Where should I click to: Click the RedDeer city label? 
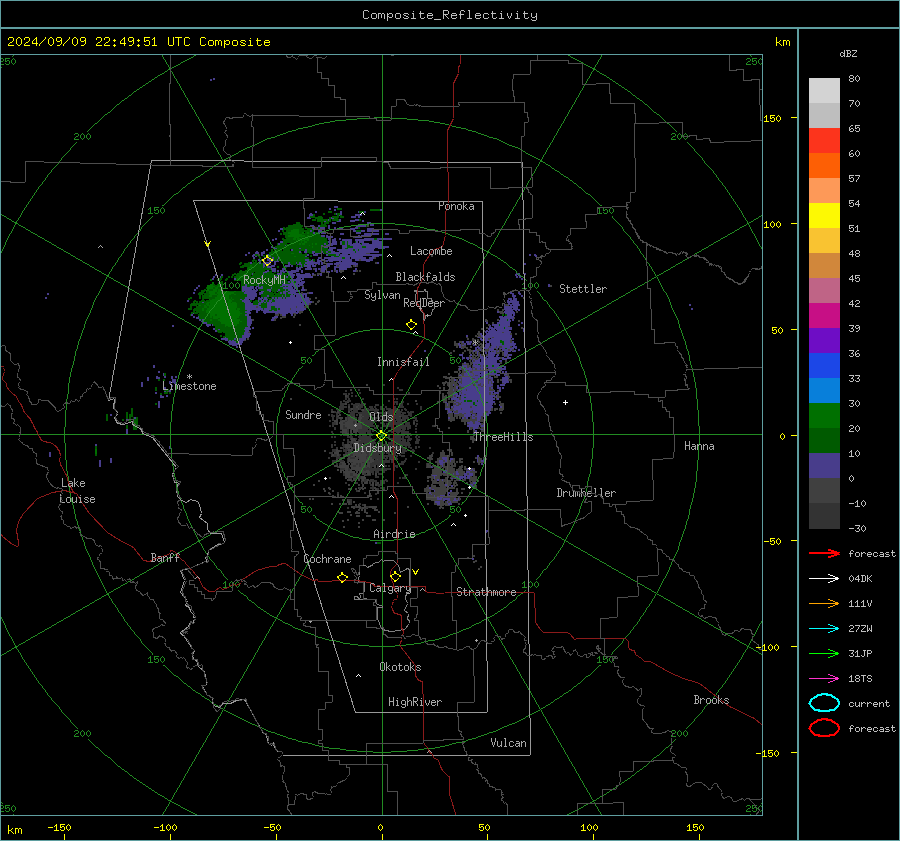click(424, 303)
